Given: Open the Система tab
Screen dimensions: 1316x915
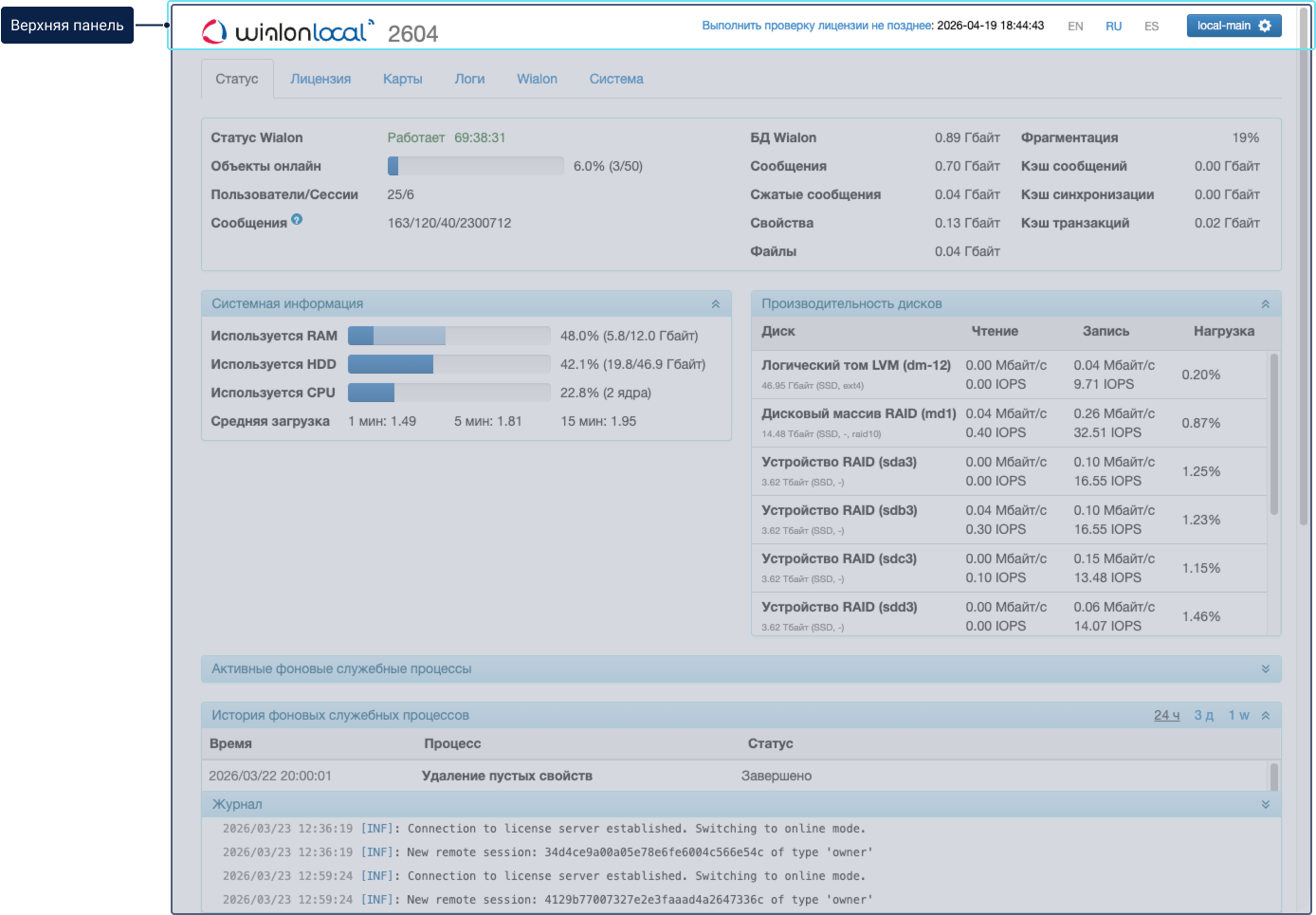Looking at the screenshot, I should [616, 79].
